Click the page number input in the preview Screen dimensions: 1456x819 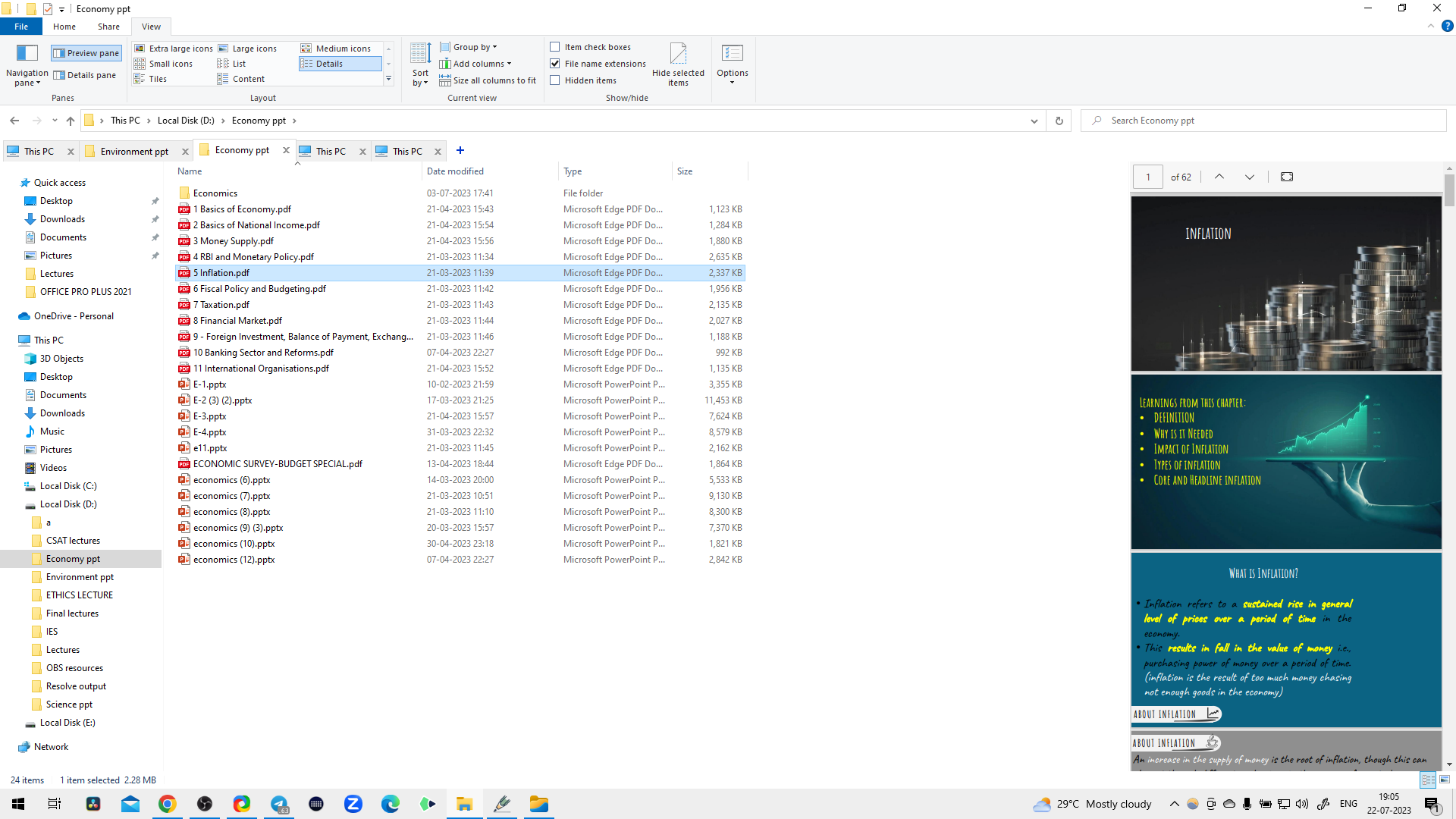tap(1147, 176)
